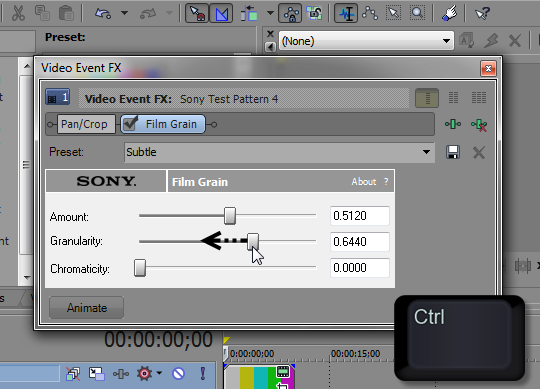Open the Film Grain About link
The image size is (540, 389).
[x=364, y=181]
